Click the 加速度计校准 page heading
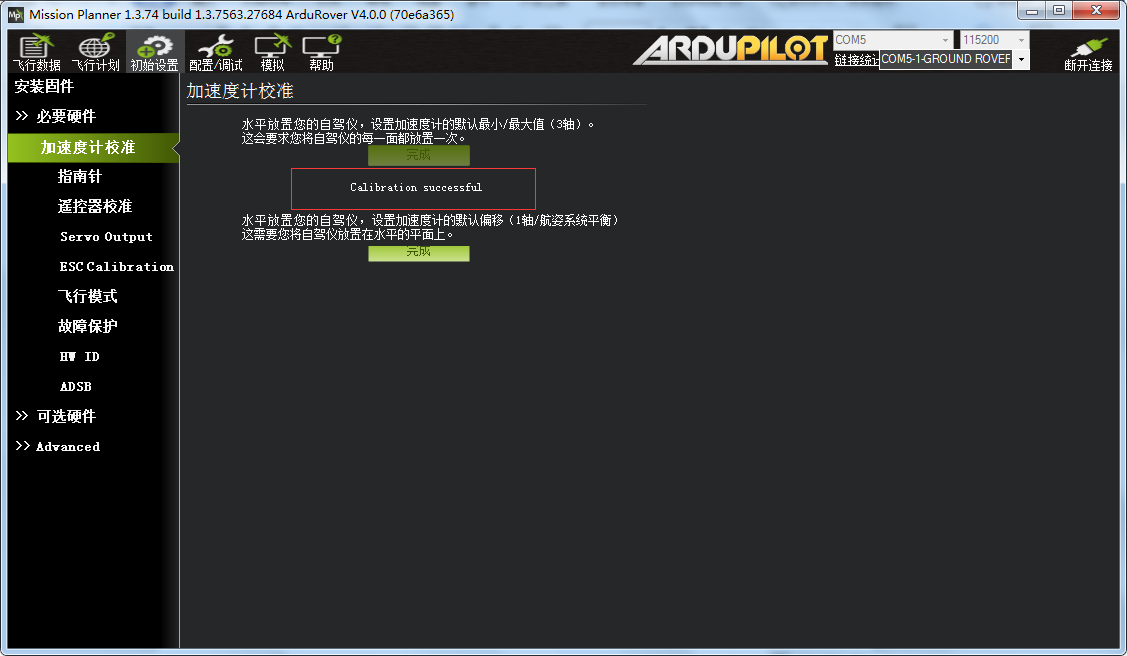This screenshot has width=1127, height=656. [240, 91]
